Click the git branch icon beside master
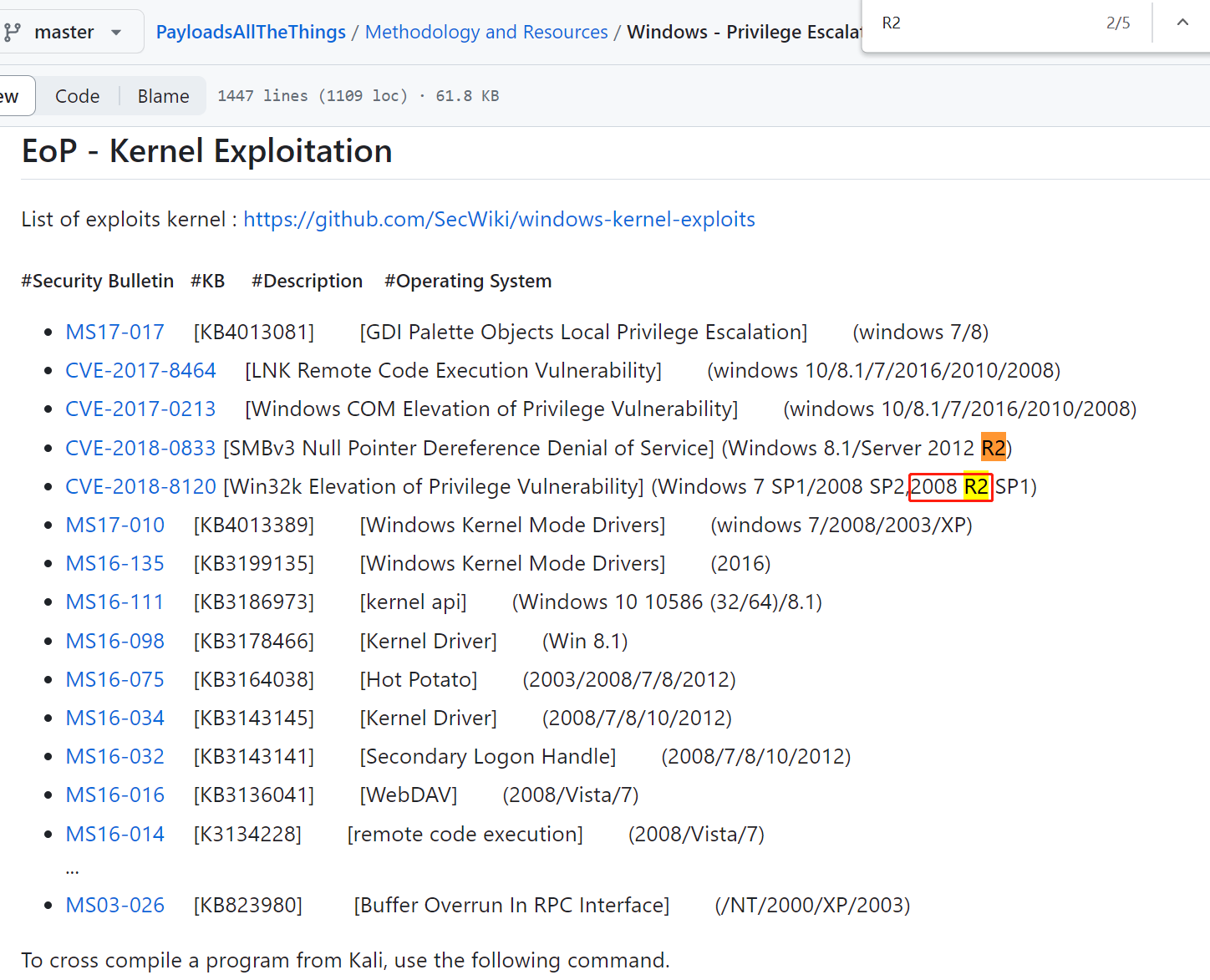 pos(13,33)
